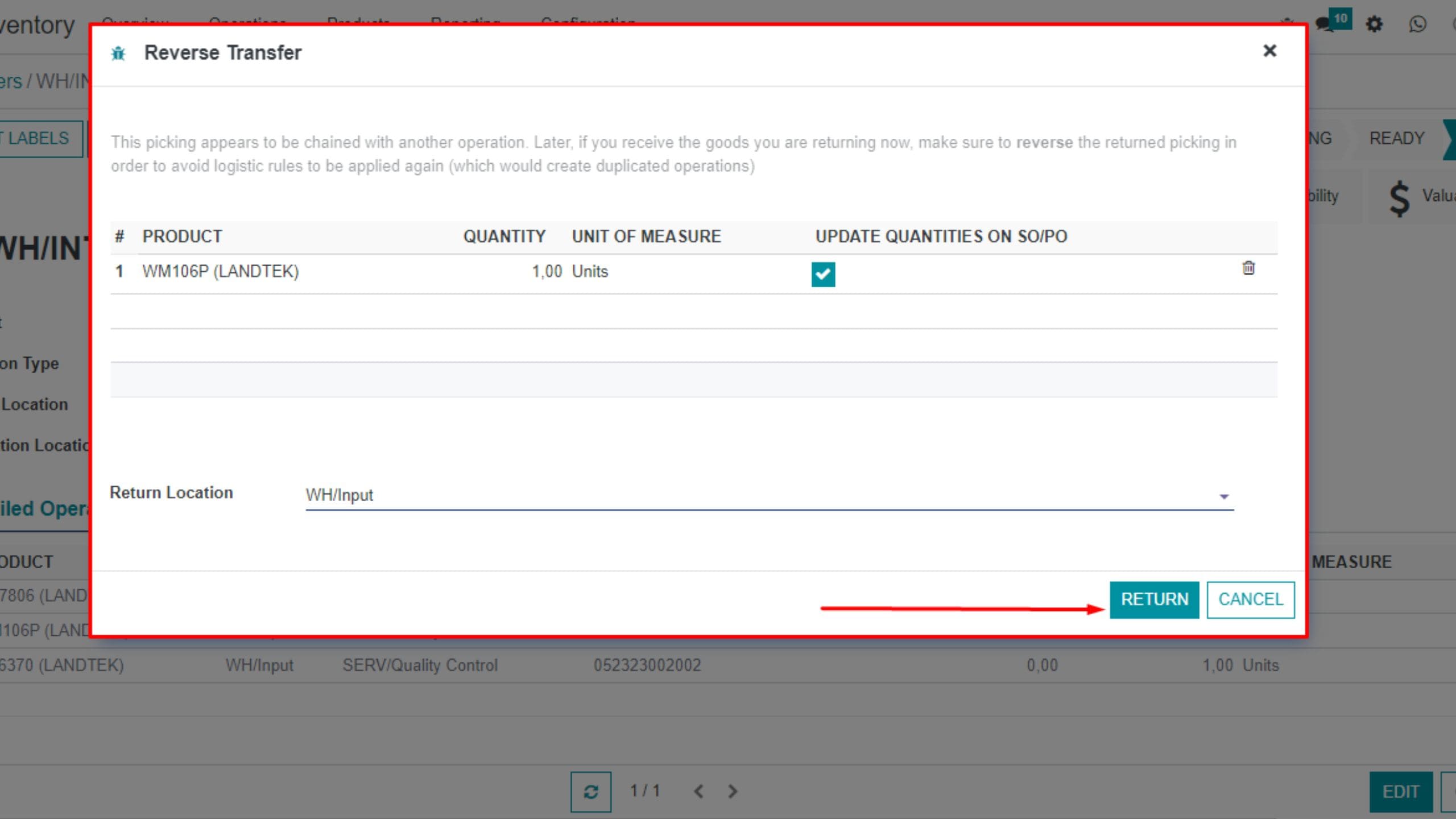
Task: Confirm with the RETURN button
Action: (x=1155, y=599)
